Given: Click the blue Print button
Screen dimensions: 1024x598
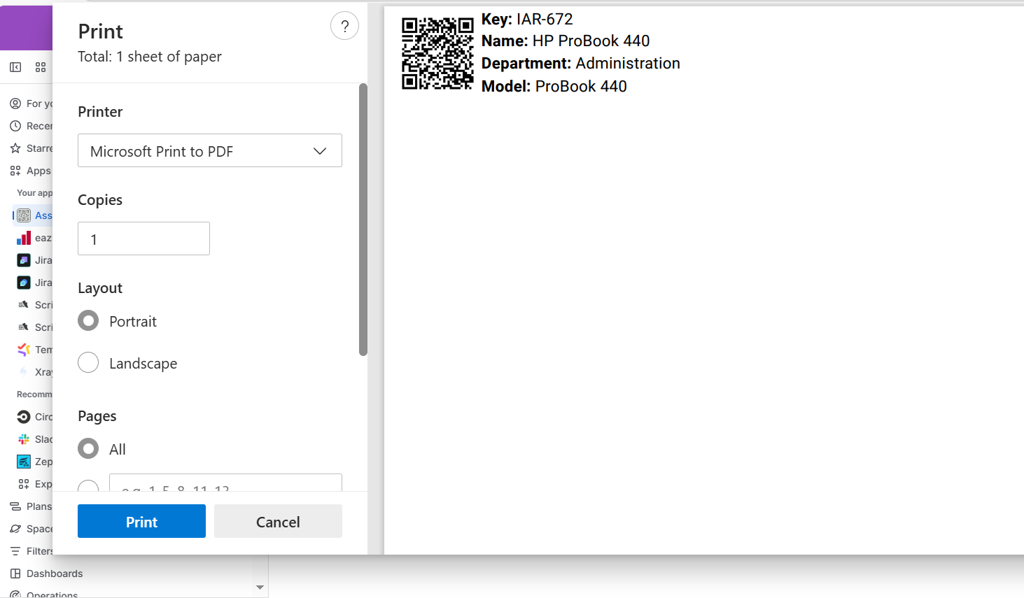Looking at the screenshot, I should point(142,521).
